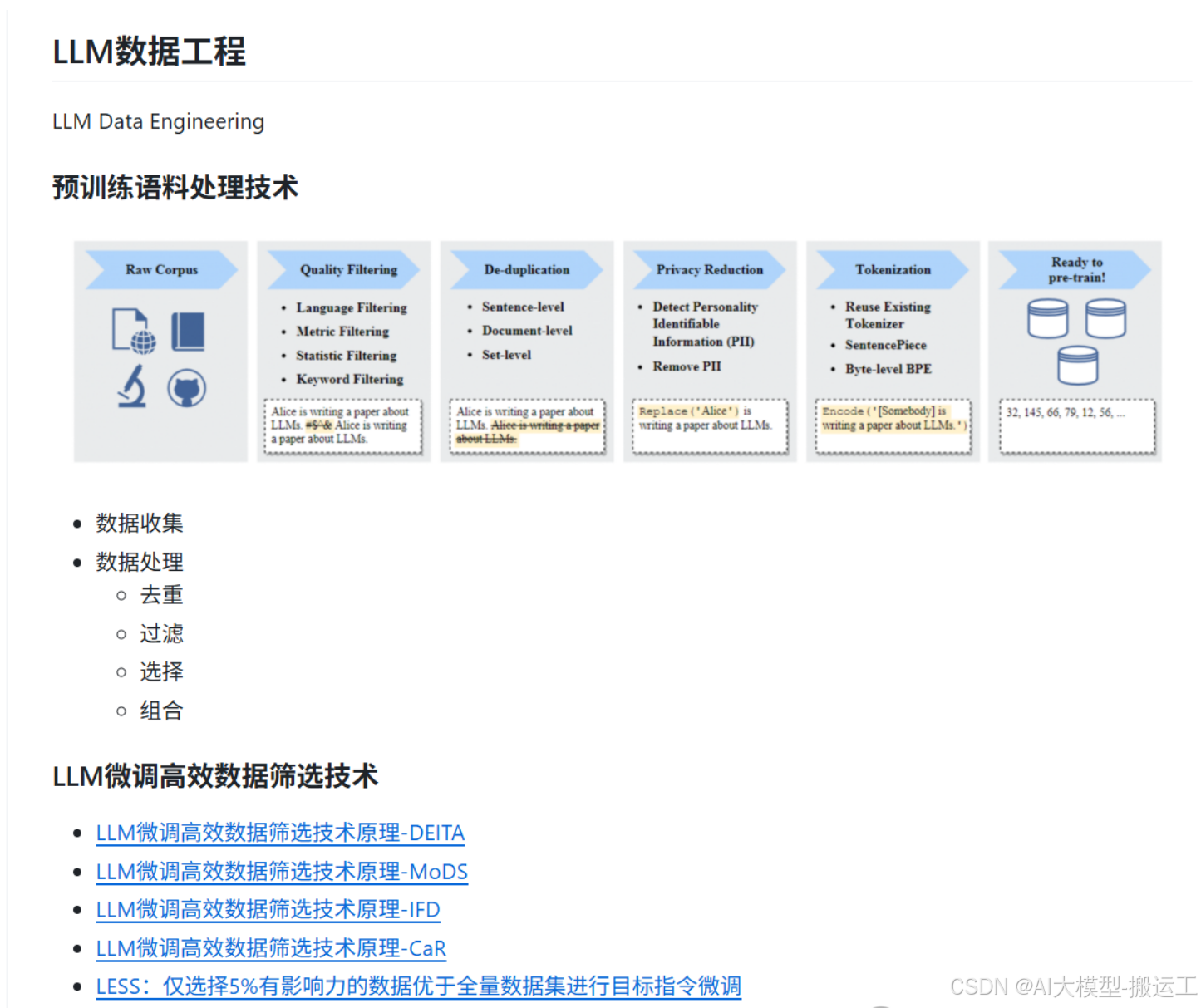Click the 'Statistic Filtering' bullet text
This screenshot has height=1008, width=1201.
(347, 355)
